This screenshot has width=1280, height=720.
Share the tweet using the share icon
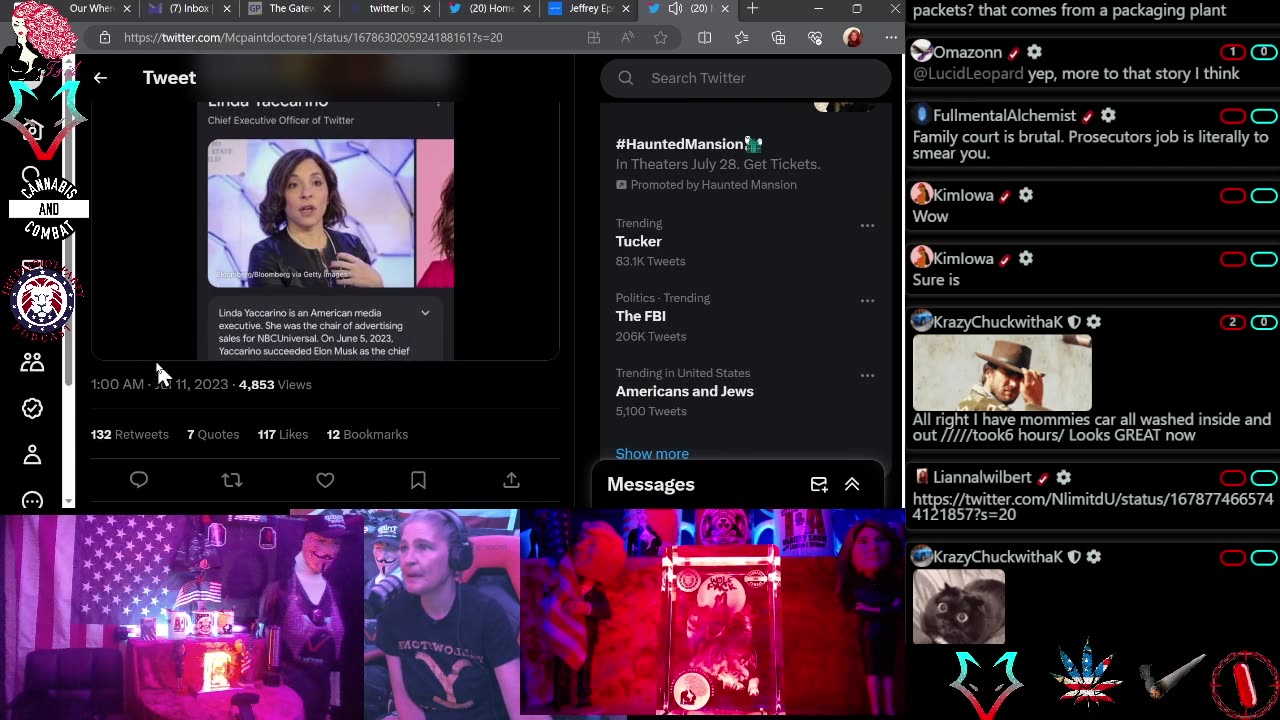511,480
